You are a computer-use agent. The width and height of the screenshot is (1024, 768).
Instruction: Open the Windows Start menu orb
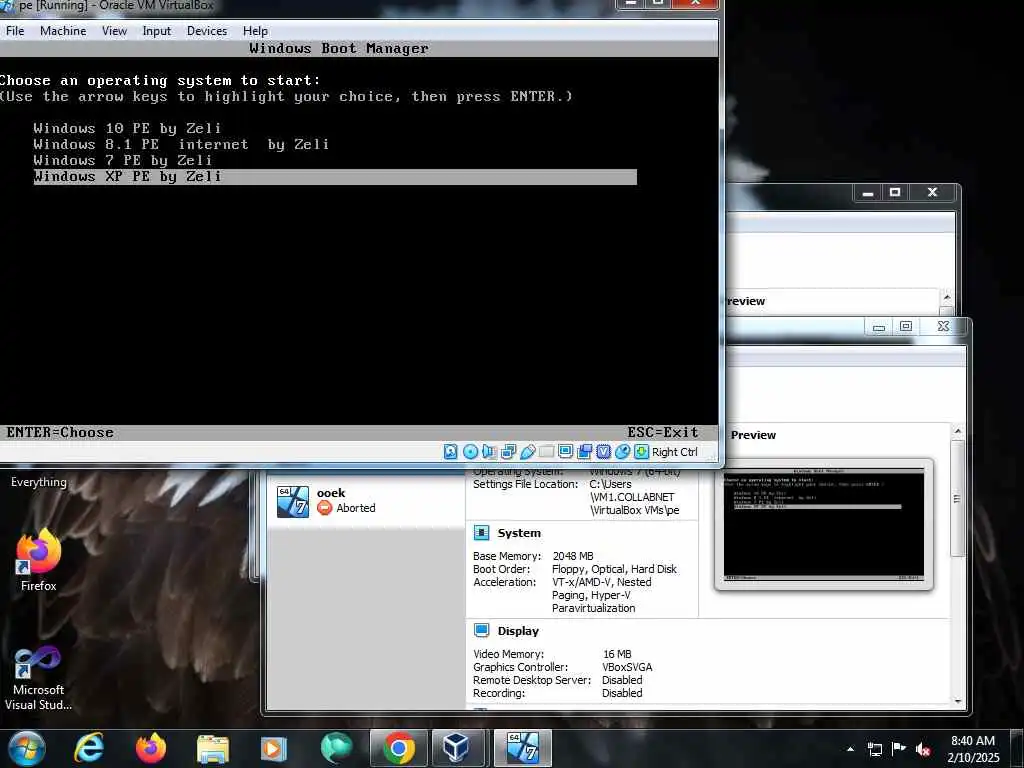pos(26,748)
